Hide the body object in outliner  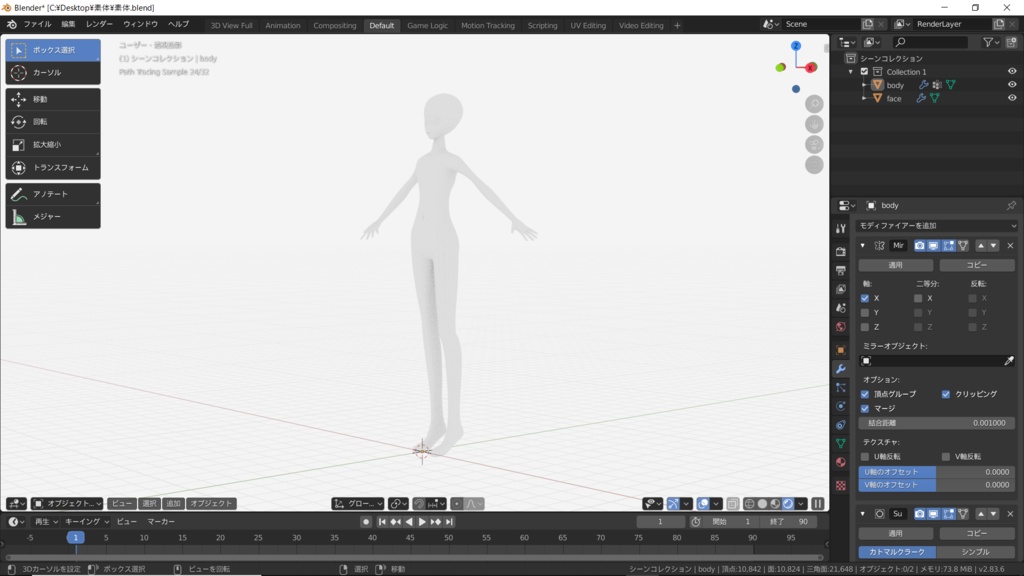click(1012, 85)
